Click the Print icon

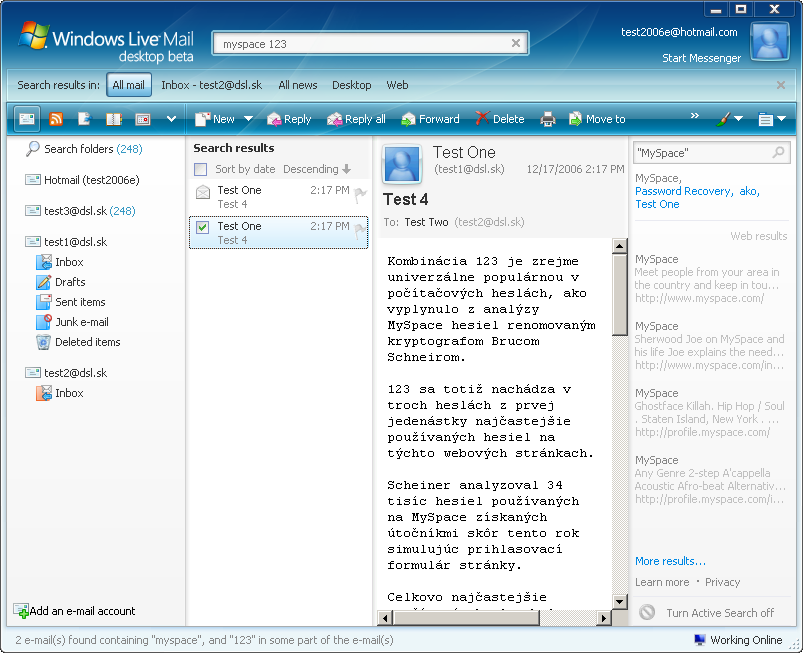click(x=547, y=119)
